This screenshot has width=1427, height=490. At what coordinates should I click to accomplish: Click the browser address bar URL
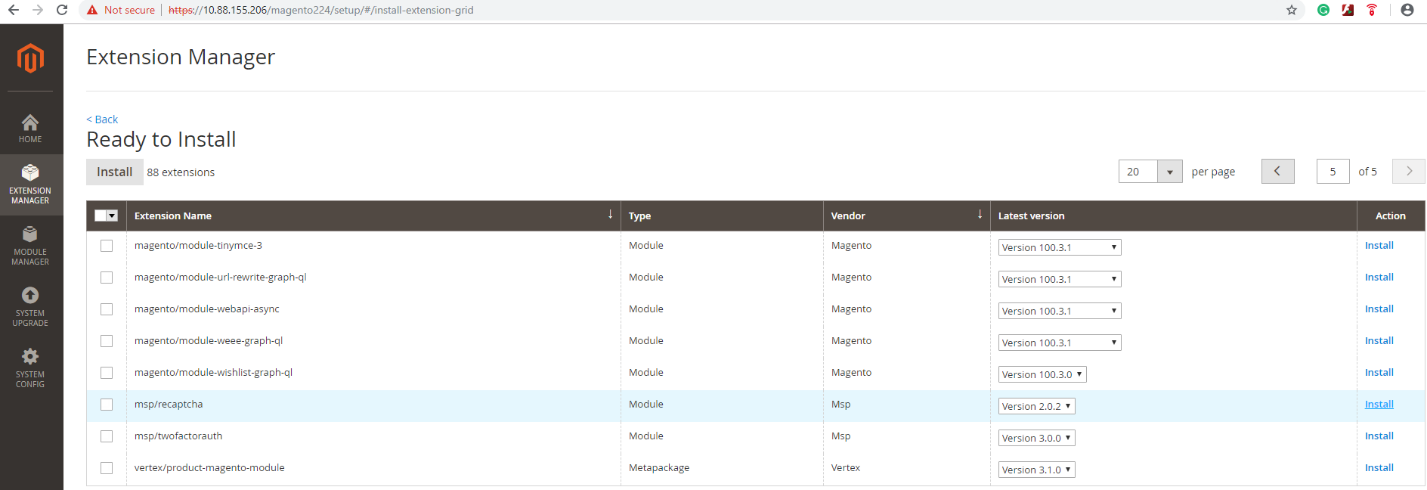click(x=321, y=10)
